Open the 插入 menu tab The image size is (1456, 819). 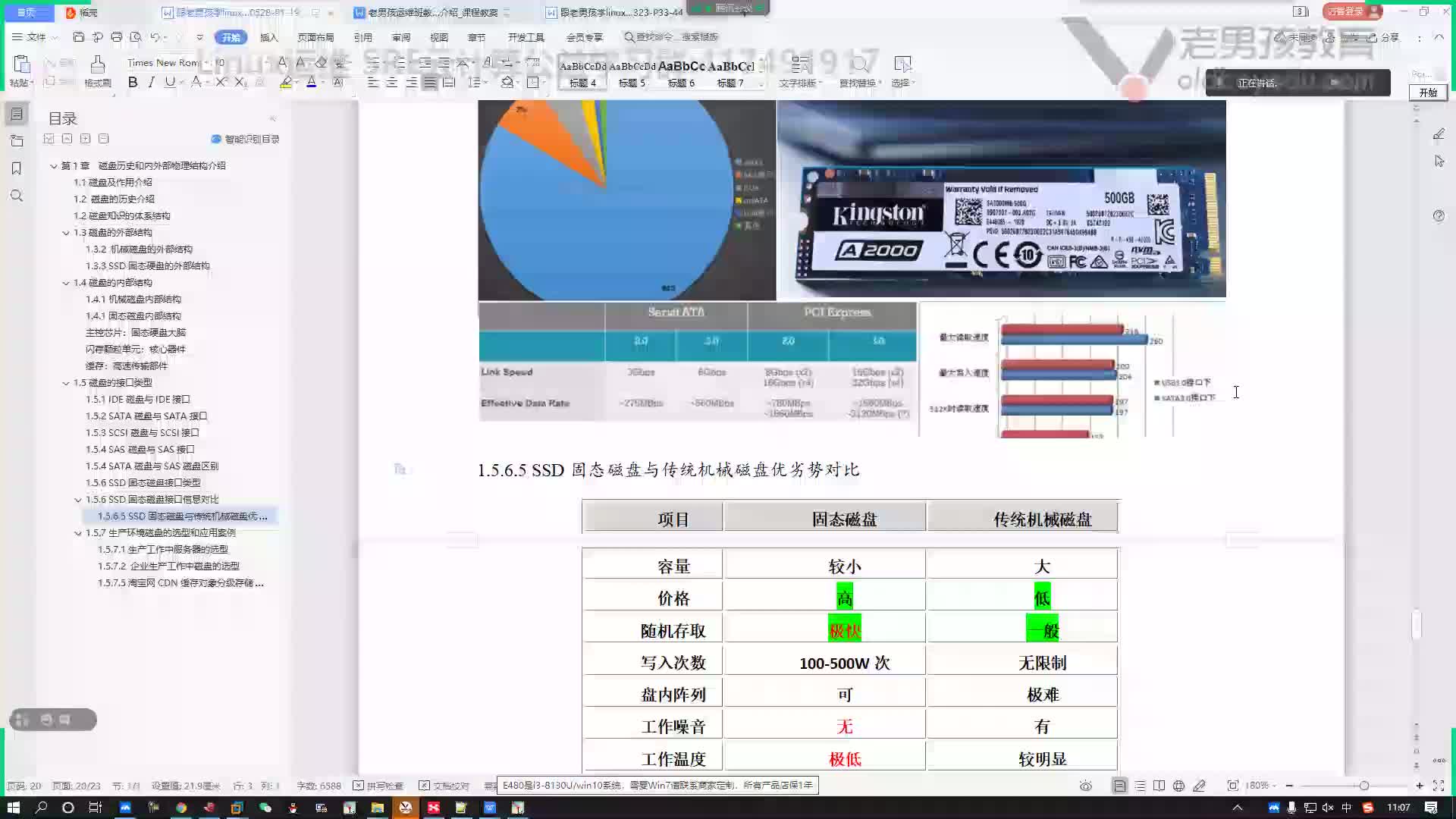point(269,37)
